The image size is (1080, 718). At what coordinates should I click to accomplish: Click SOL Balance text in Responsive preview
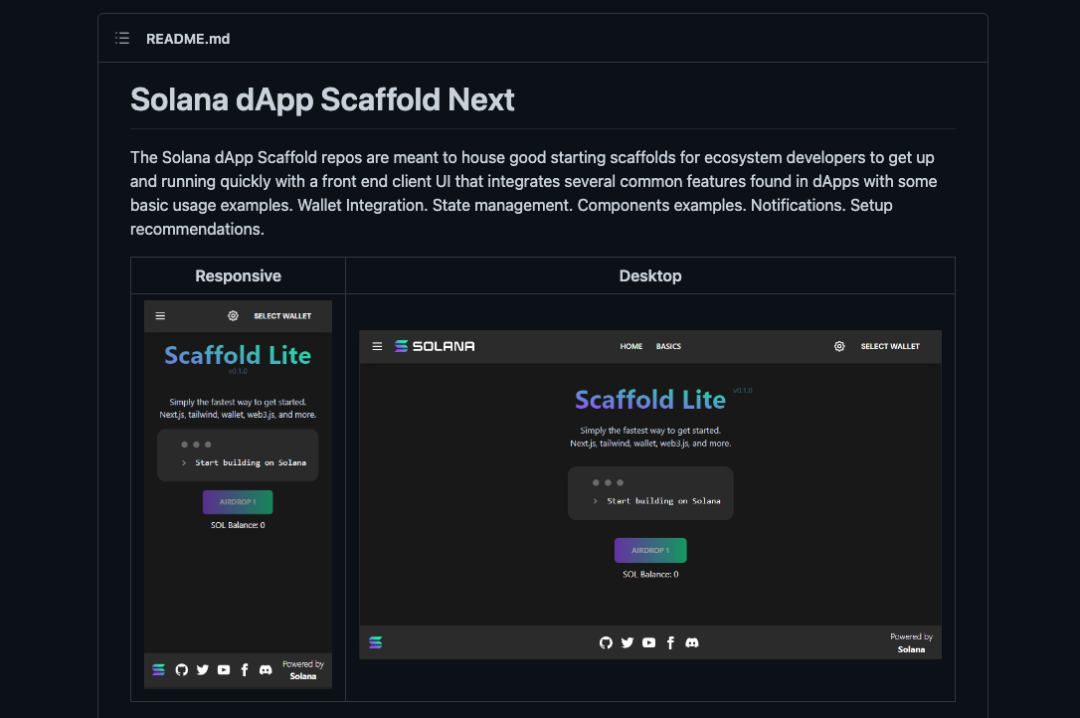pyautogui.click(x=238, y=525)
